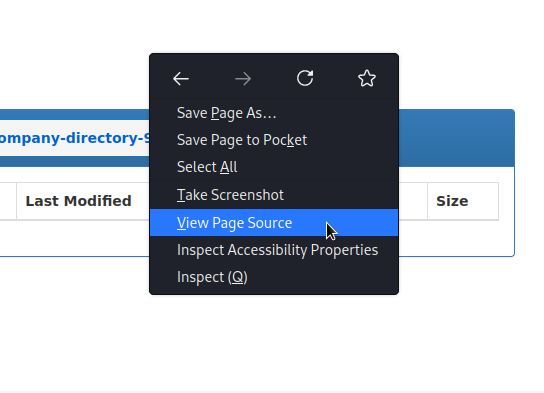Reload the page via context menu icon
This screenshot has height=393, width=544.
pyautogui.click(x=305, y=78)
